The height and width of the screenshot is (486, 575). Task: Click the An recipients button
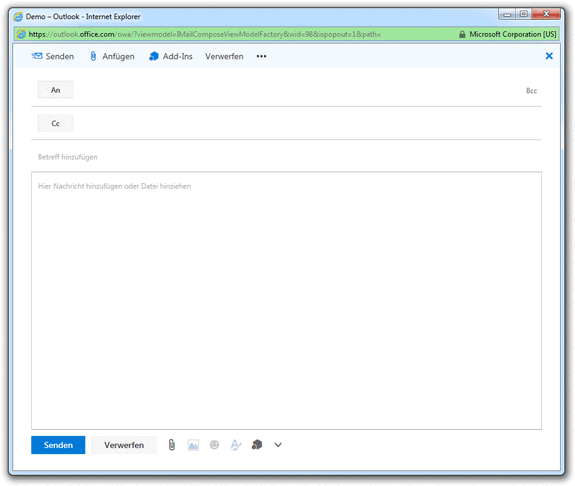pos(55,90)
